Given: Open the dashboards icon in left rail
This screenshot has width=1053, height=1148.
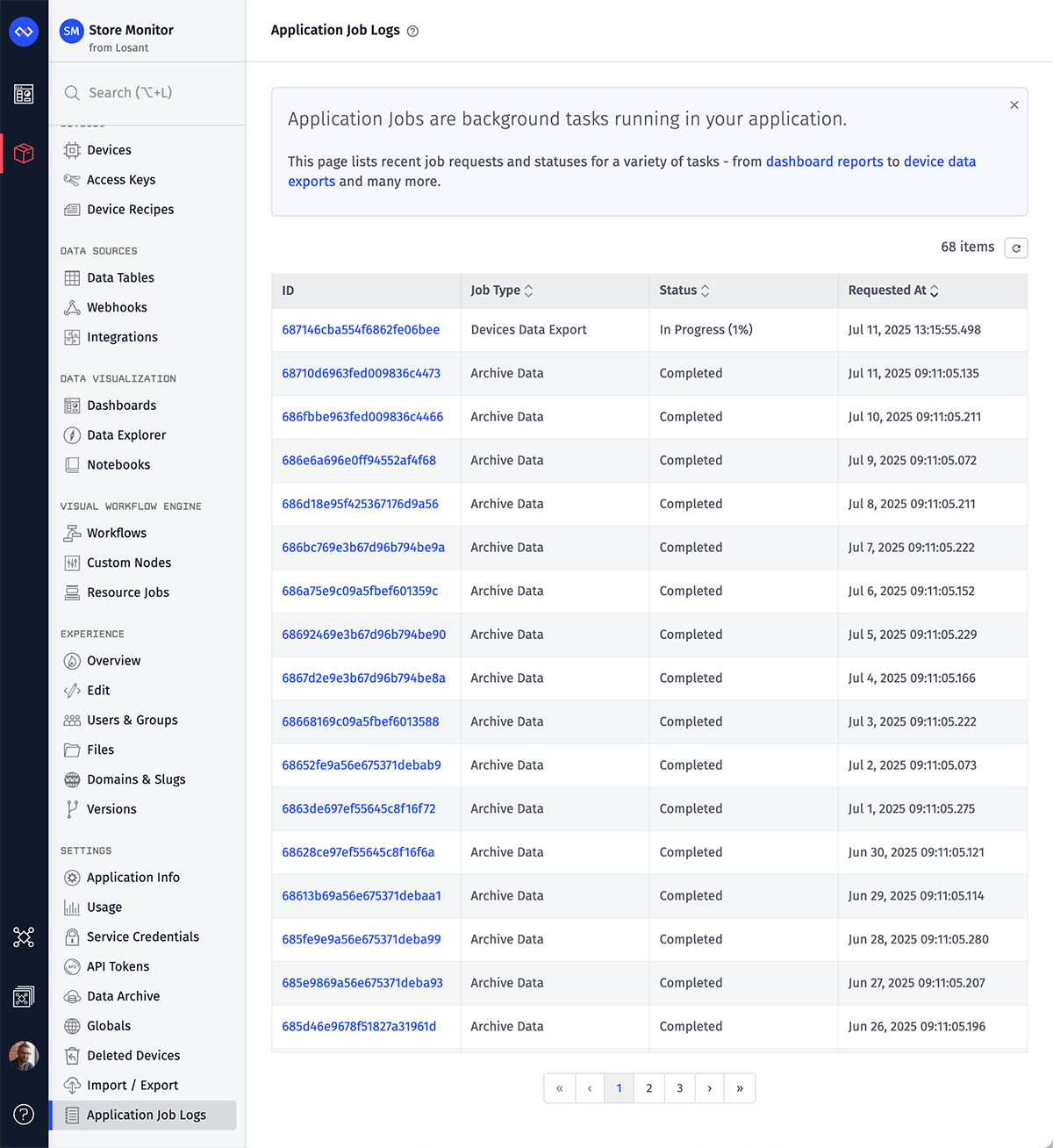Looking at the screenshot, I should point(24,94).
